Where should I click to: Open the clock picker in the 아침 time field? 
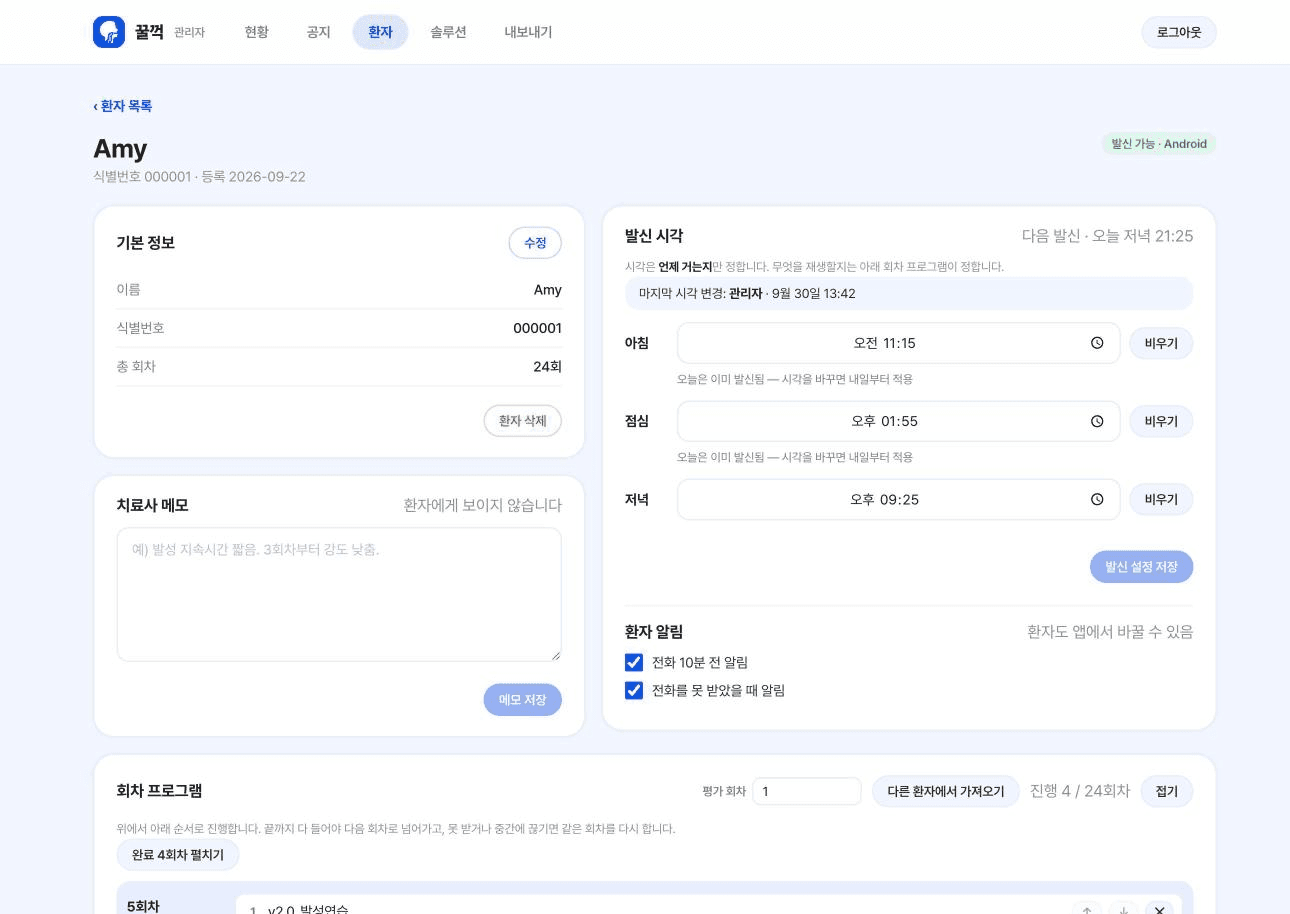(x=1097, y=343)
